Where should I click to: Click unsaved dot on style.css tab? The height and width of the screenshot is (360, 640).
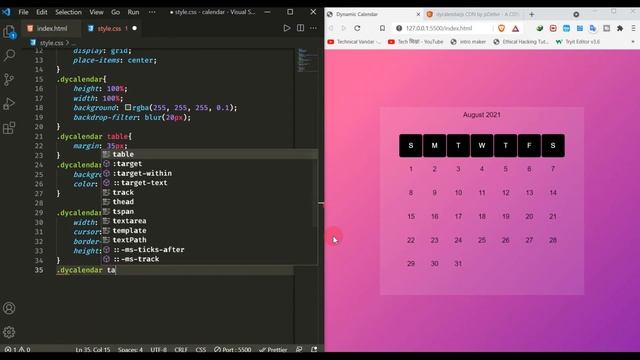click(134, 28)
